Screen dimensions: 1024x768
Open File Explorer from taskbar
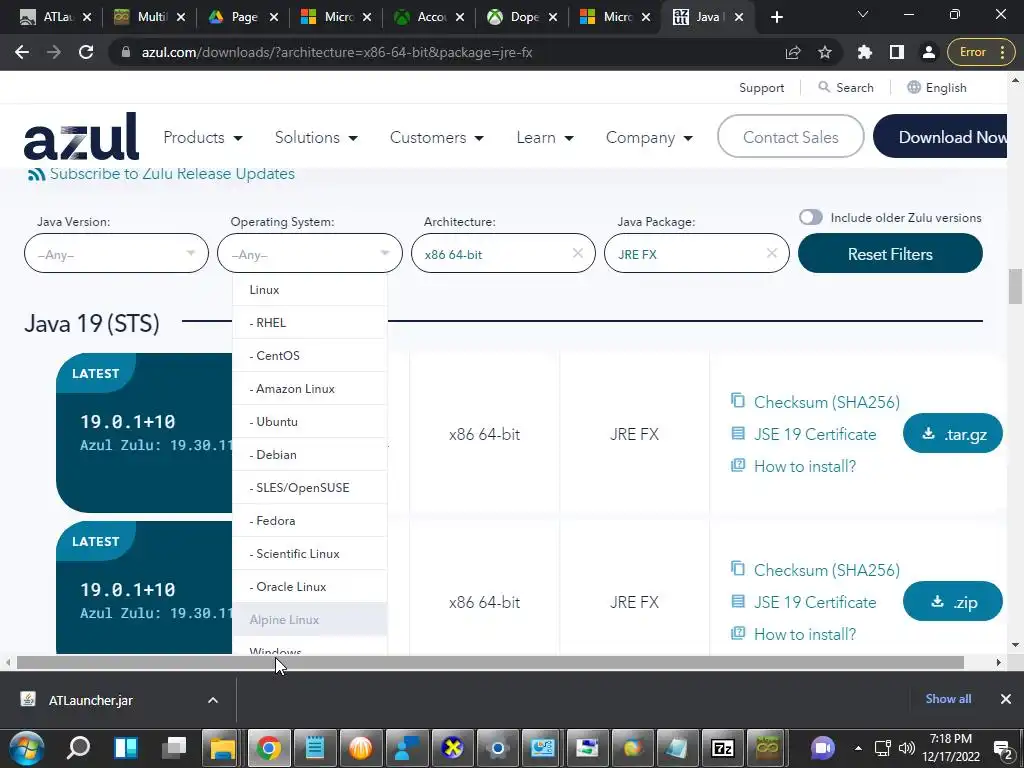coord(222,748)
